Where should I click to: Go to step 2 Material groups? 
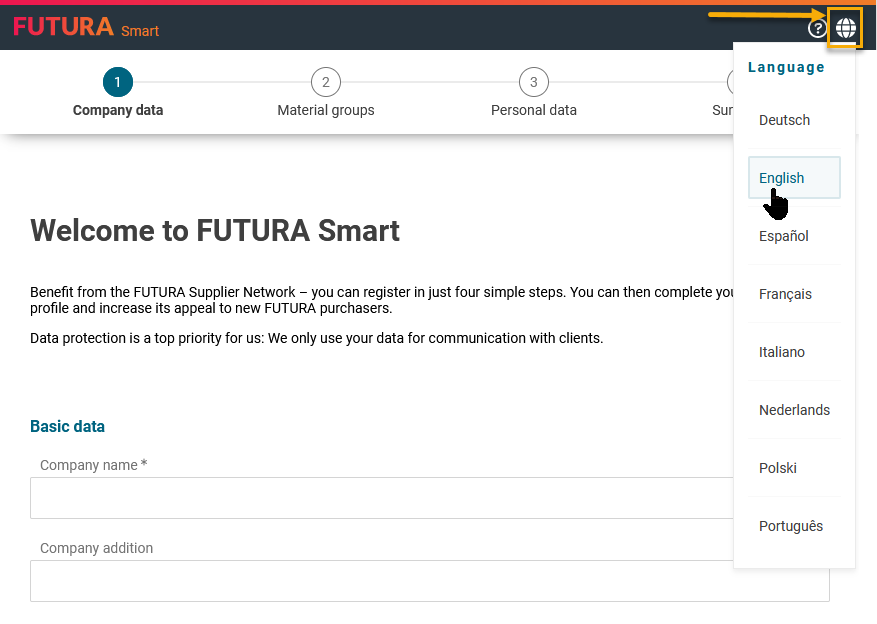click(325, 82)
